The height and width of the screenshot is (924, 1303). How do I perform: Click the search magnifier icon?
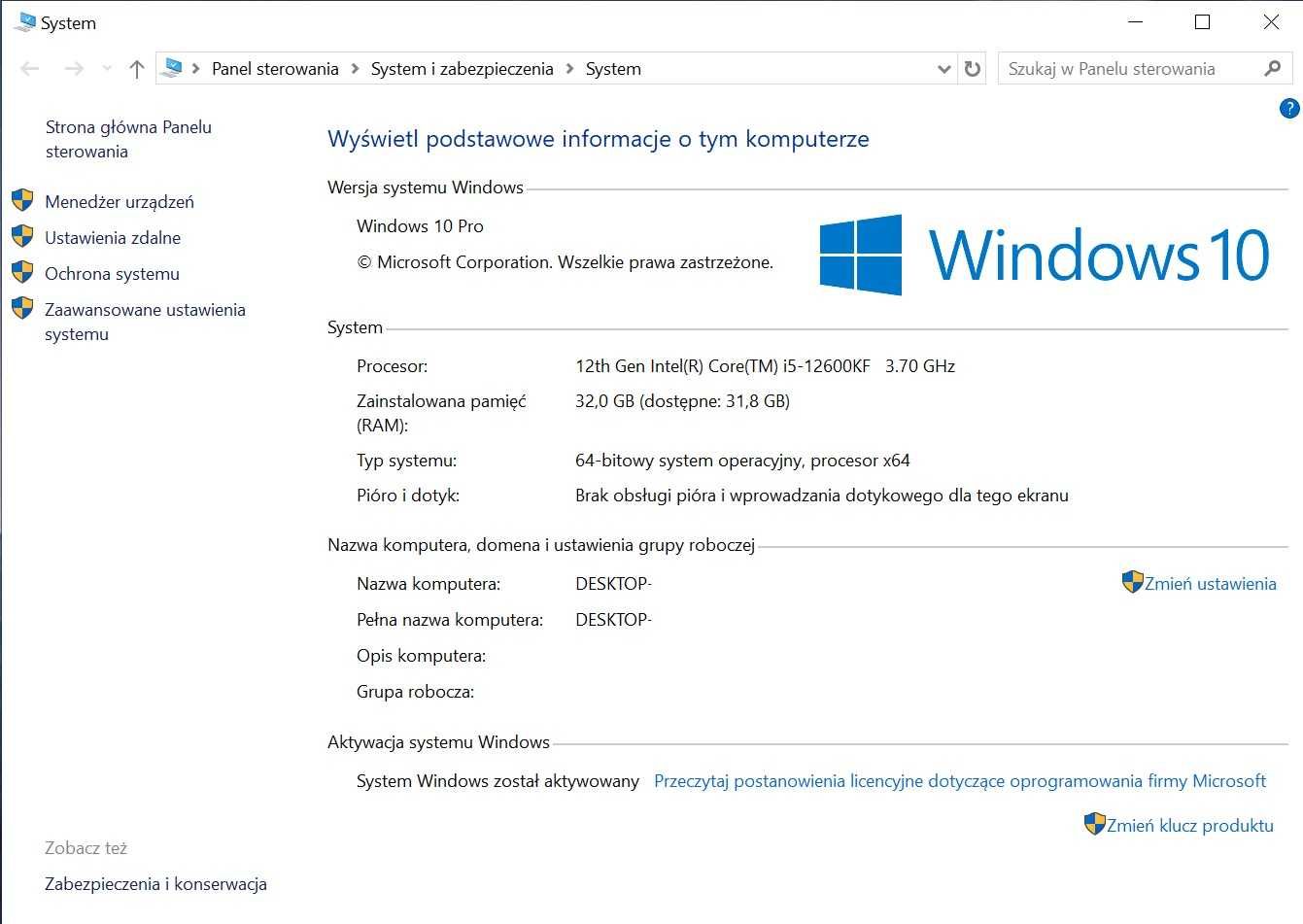(1273, 68)
